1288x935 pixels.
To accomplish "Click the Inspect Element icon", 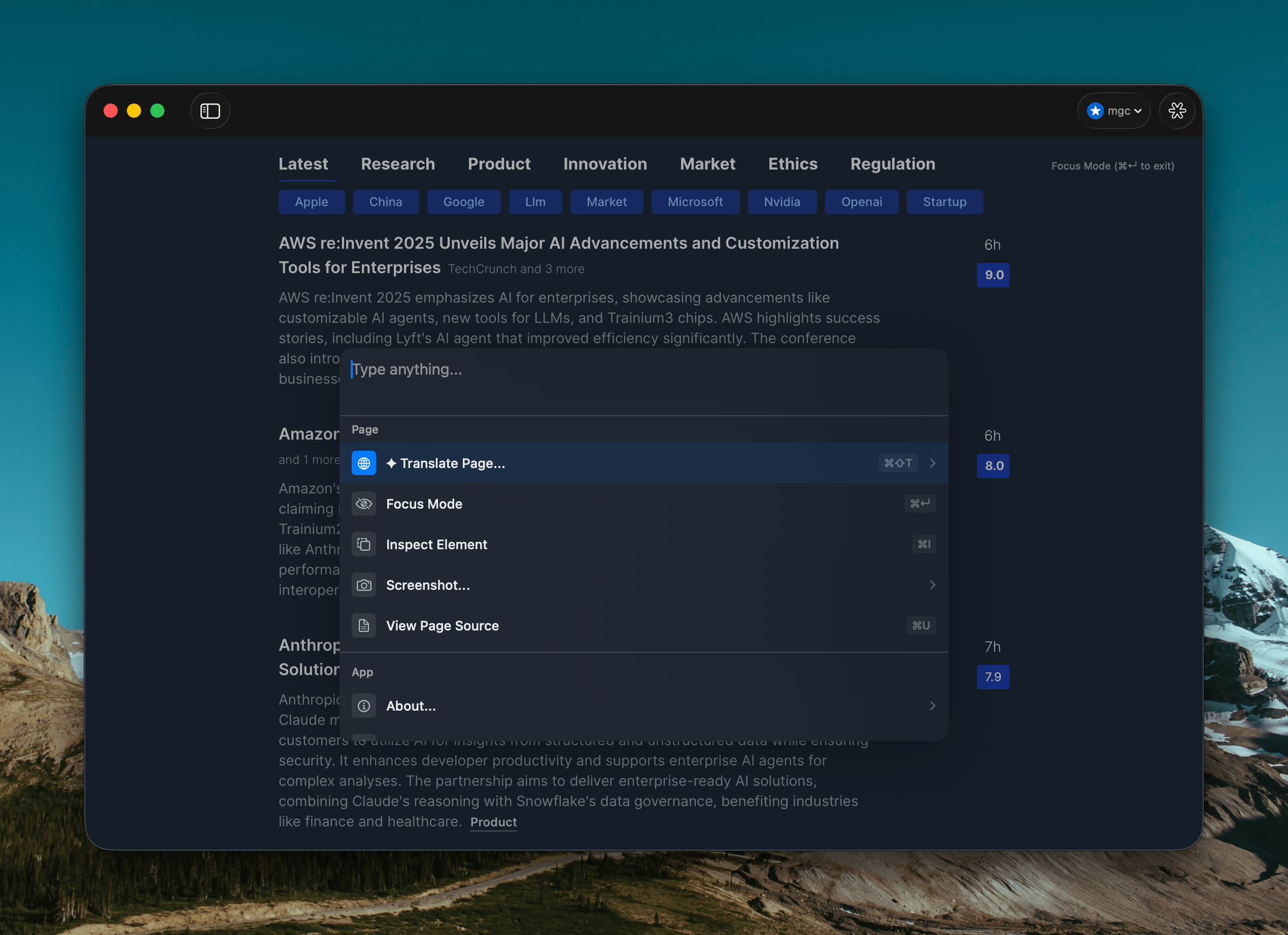I will [363, 544].
